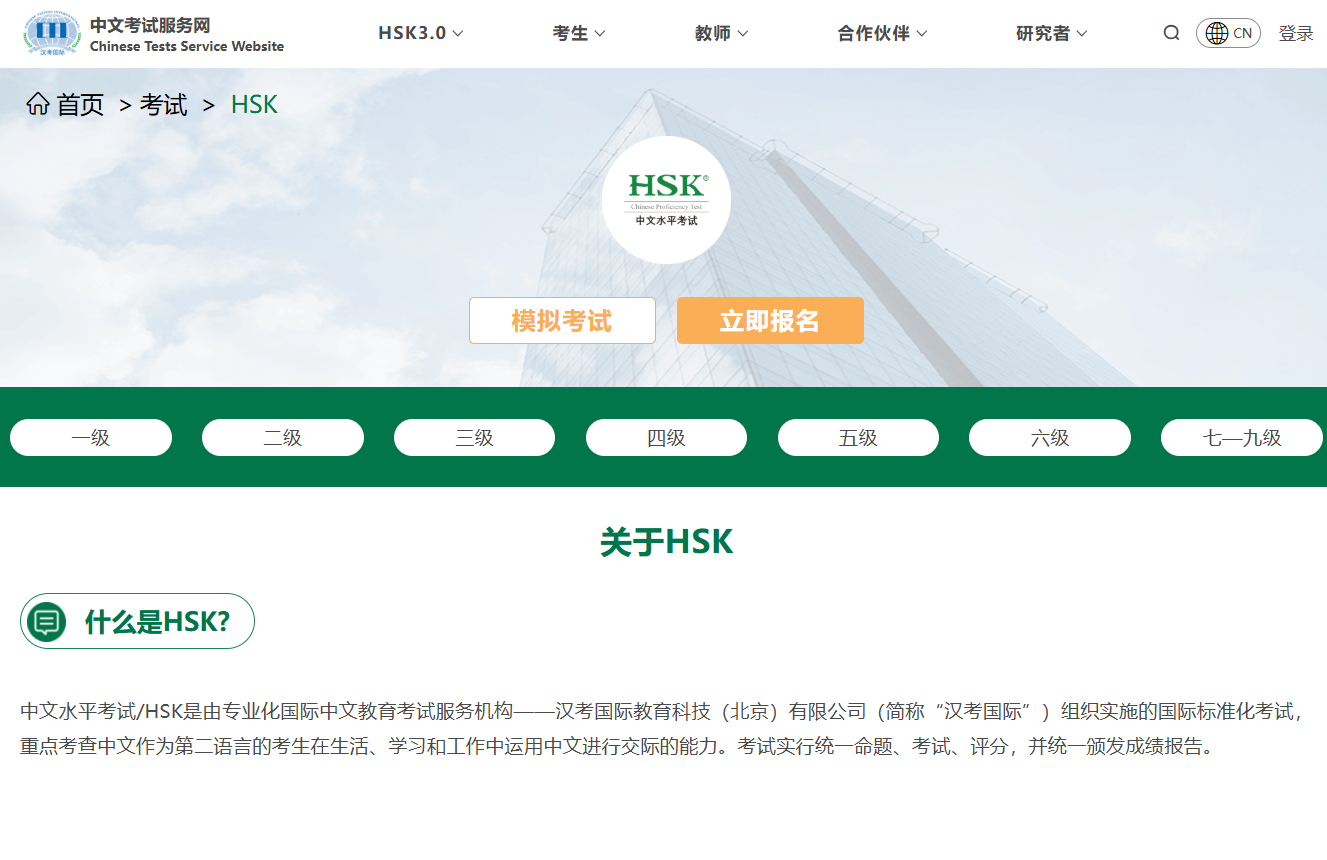Image resolution: width=1327 pixels, height=860 pixels.
Task: Open the 七—九级 level tab
Action: coord(1242,437)
